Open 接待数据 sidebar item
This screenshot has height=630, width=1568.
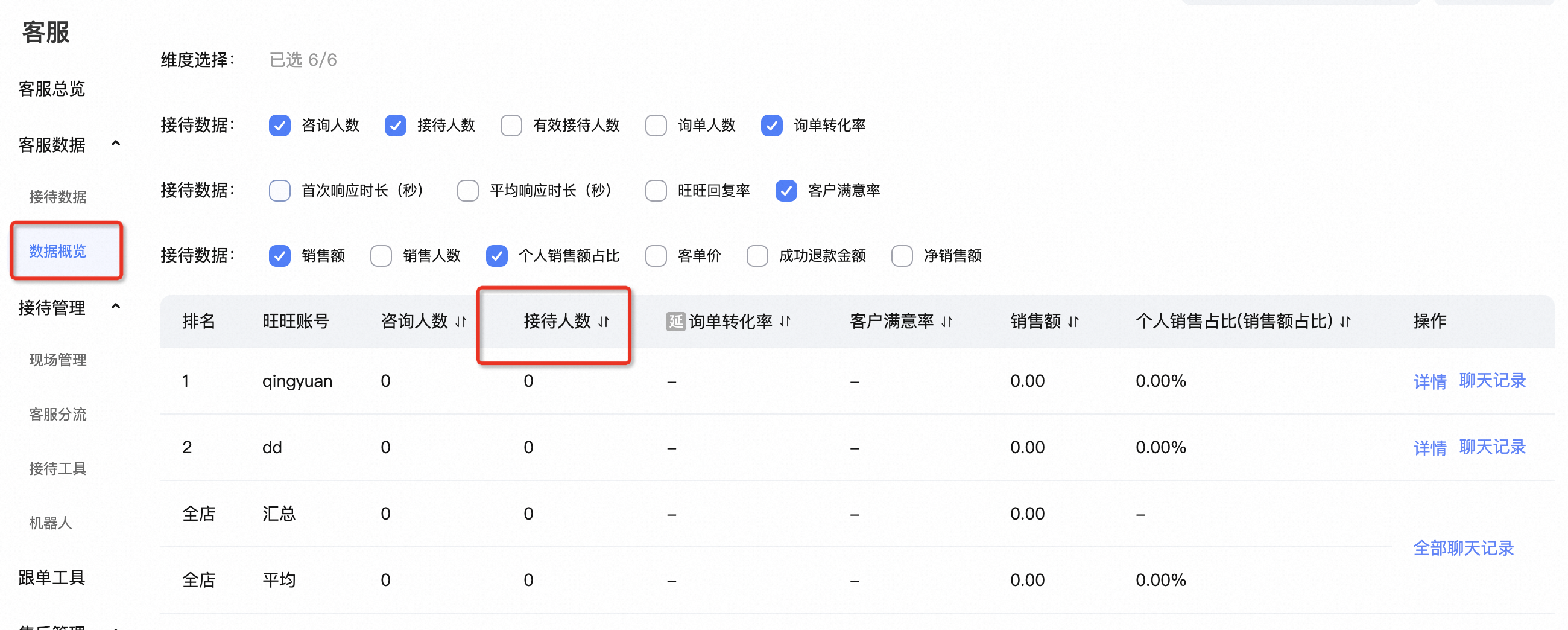[x=58, y=197]
